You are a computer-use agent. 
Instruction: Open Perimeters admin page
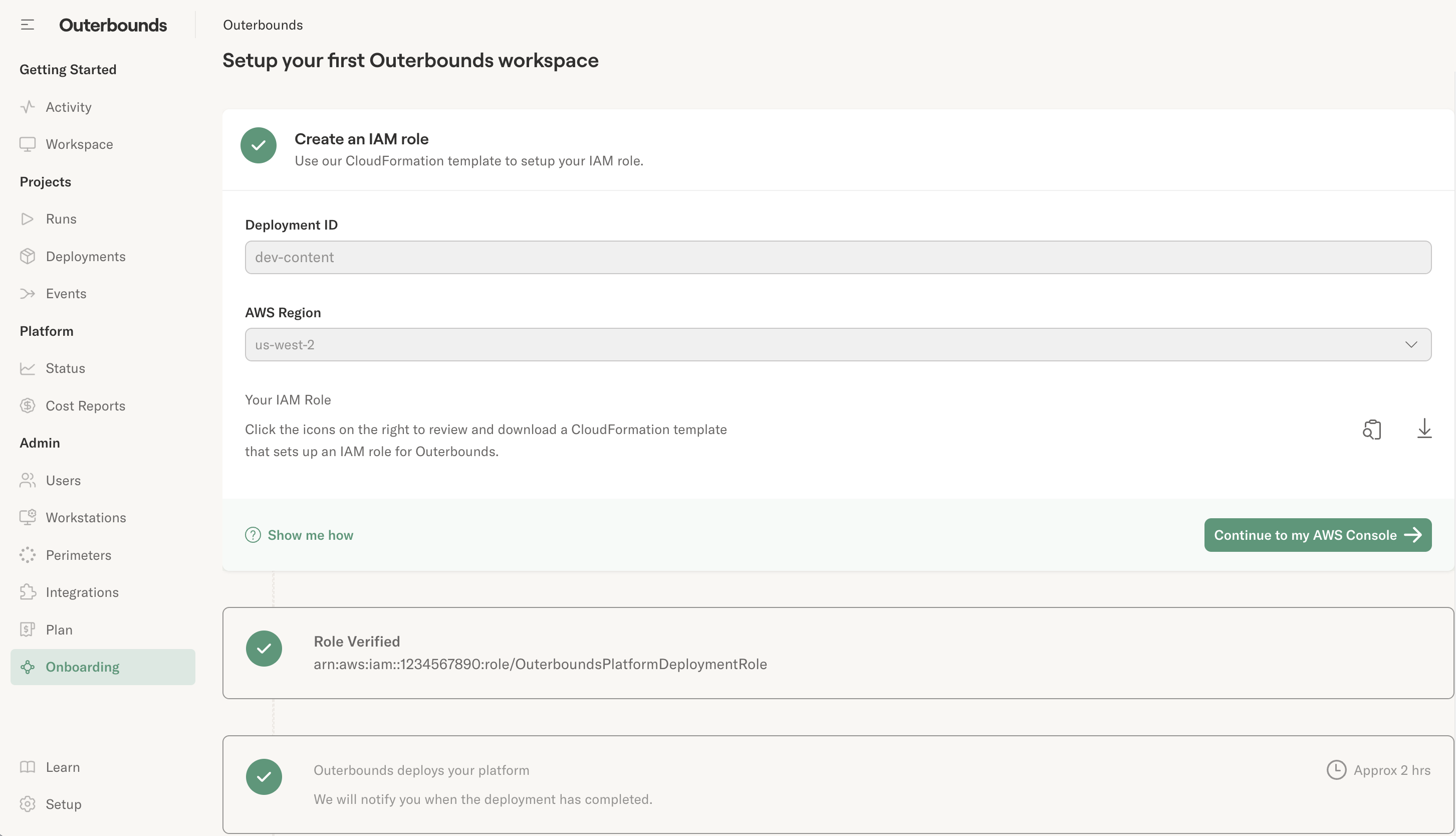pyautogui.click(x=103, y=555)
